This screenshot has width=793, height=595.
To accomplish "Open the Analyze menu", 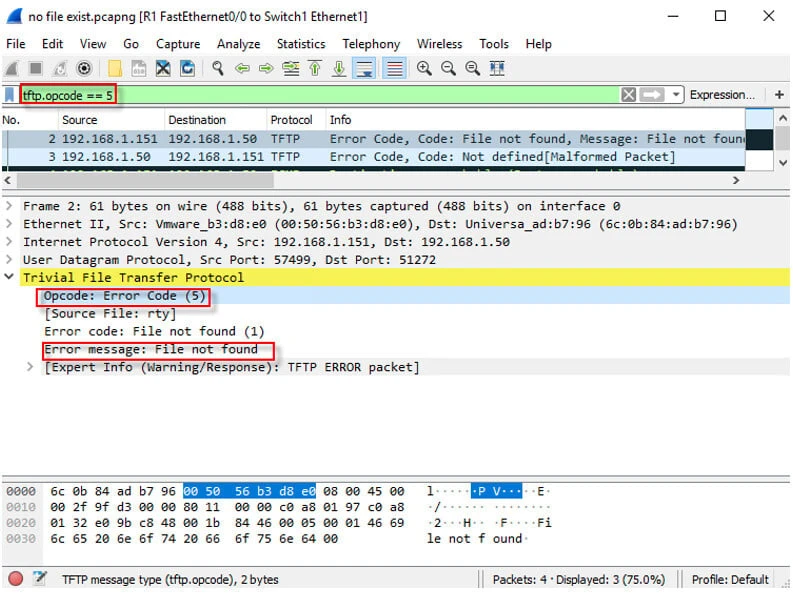I will [x=238, y=44].
